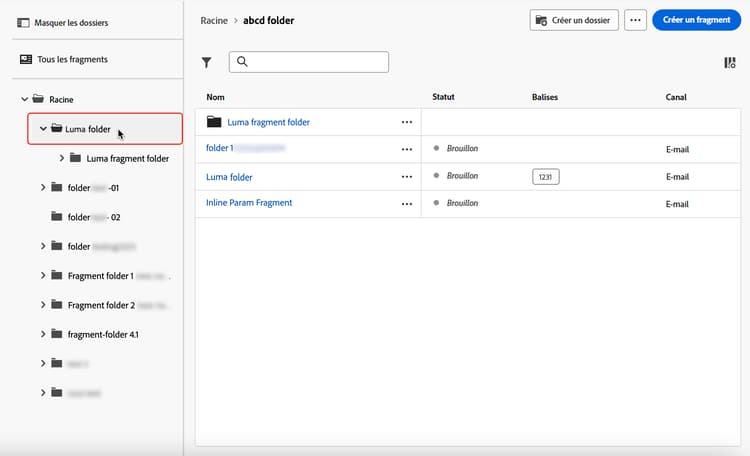Open actions menu for Luma folder row

[x=406, y=177]
